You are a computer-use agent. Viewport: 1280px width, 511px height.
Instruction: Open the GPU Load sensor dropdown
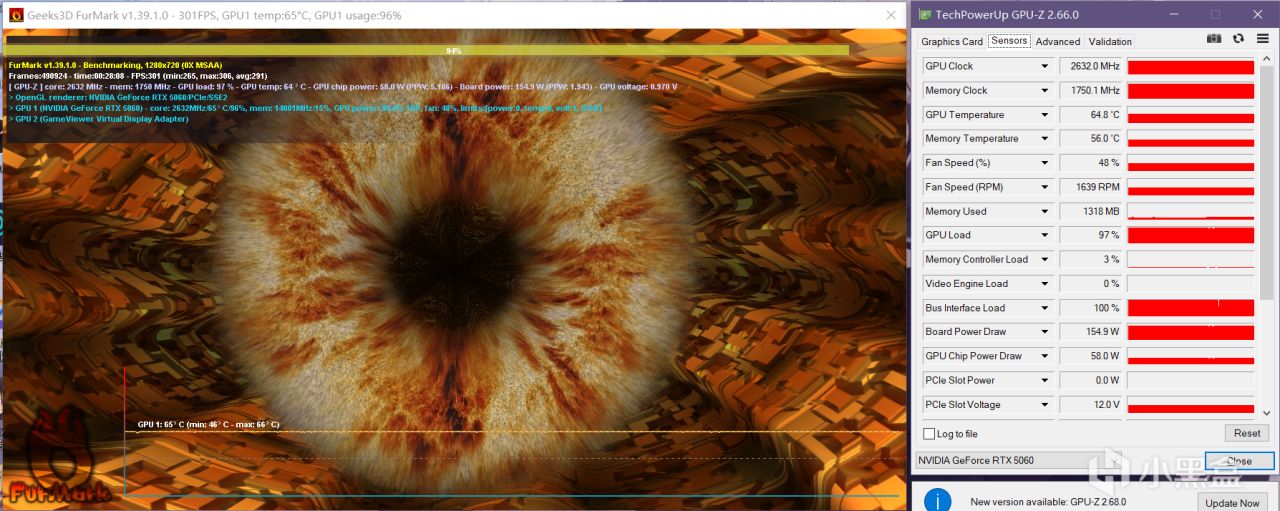pyautogui.click(x=1045, y=235)
